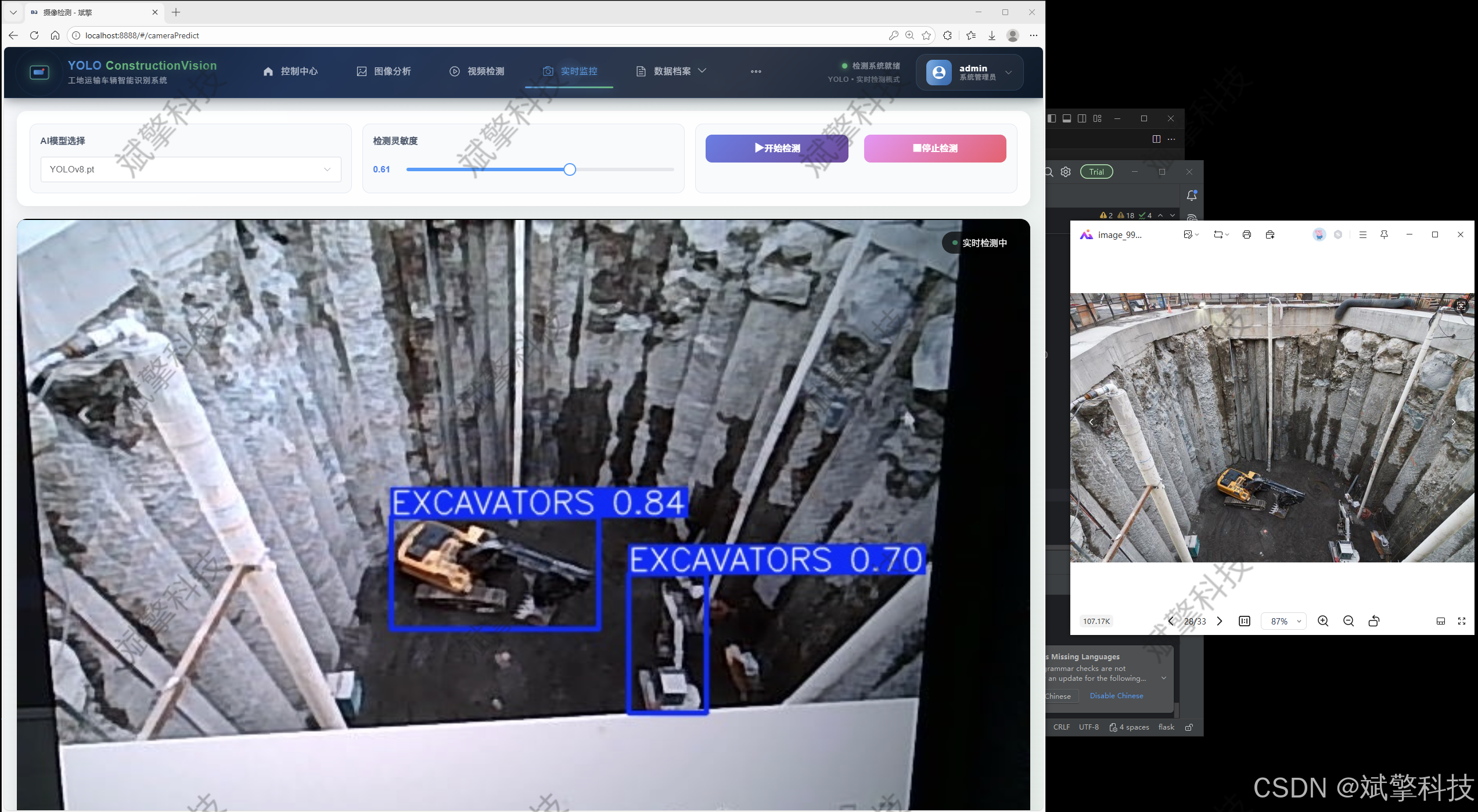Rotate the image with the rotate icon

coord(1373,621)
